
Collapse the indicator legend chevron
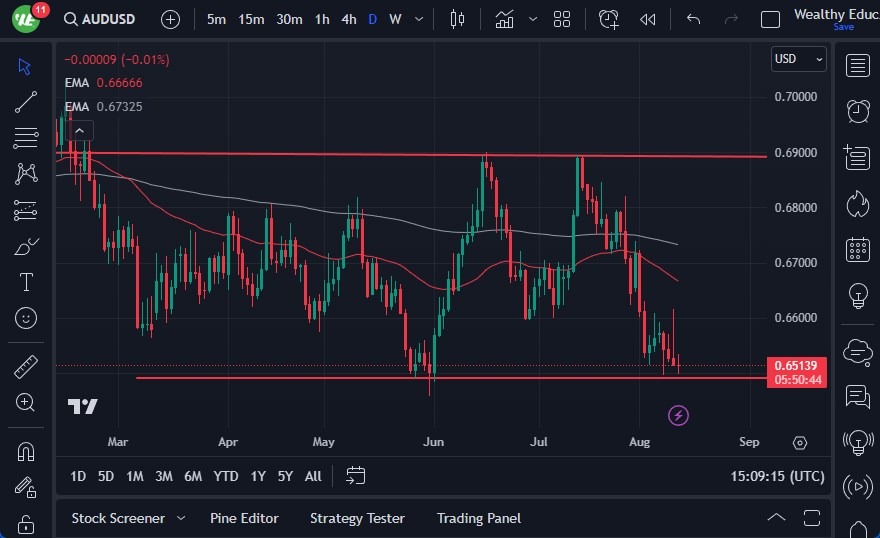[79, 130]
